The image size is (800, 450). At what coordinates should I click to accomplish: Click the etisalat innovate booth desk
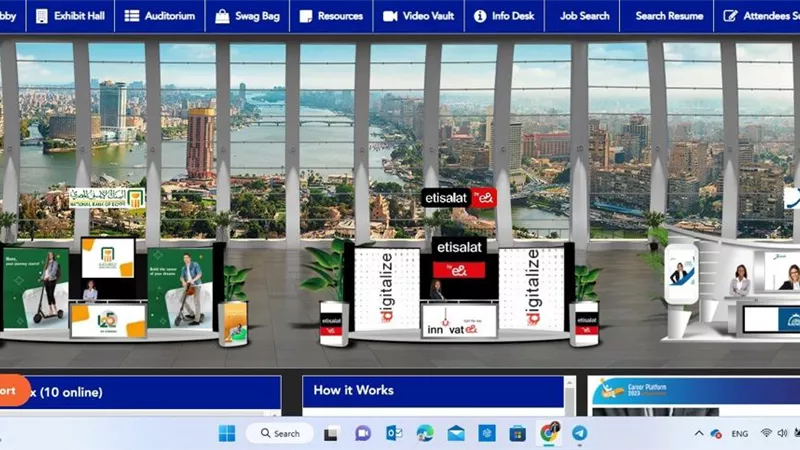[459, 321]
